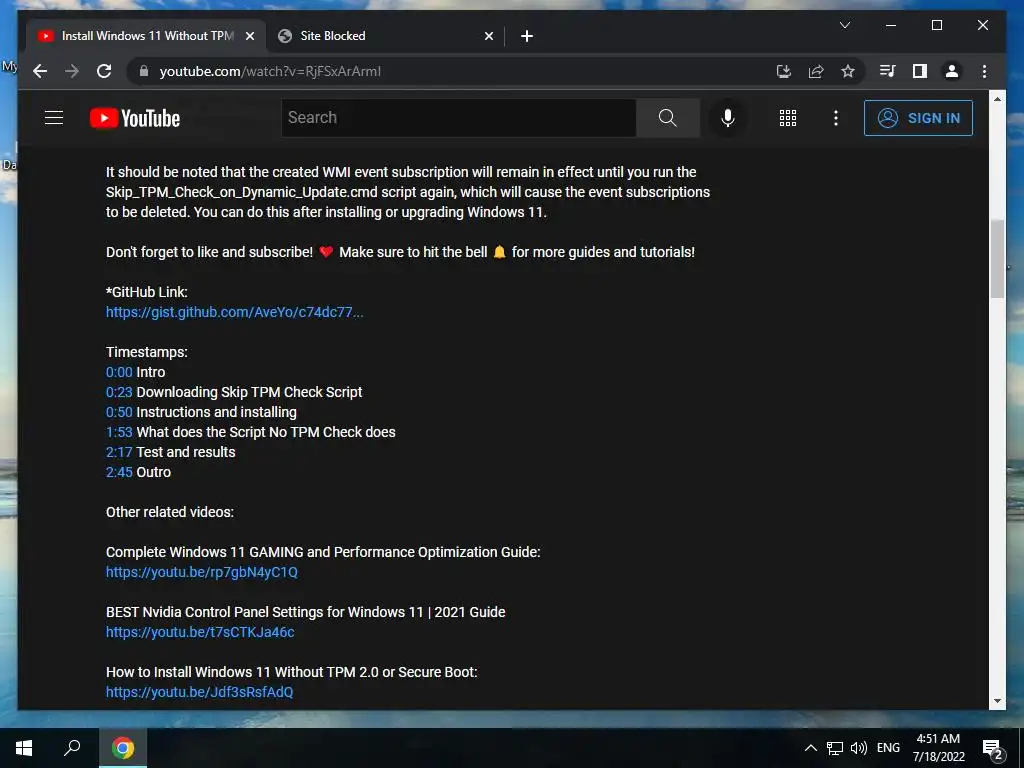Click Chrome's forward arrow
Image resolution: width=1024 pixels, height=768 pixels.
point(72,71)
